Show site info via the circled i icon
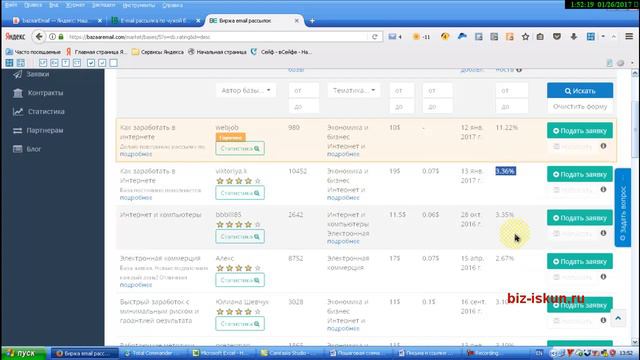 (52, 37)
